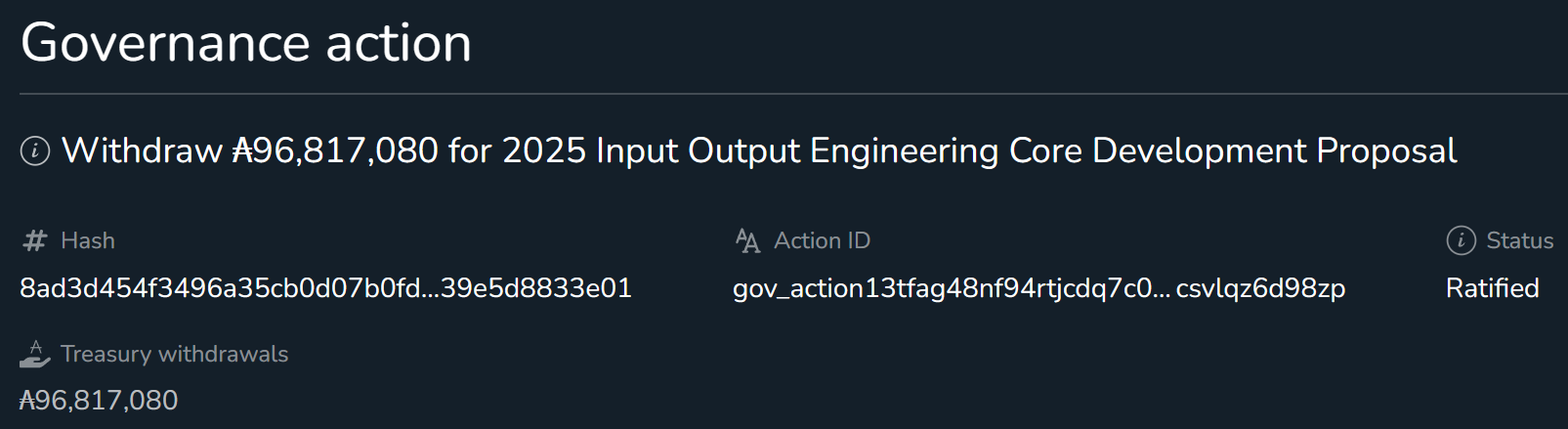The height and width of the screenshot is (429, 1568).
Task: Expand the truncated Action ID ellipsis
Action: [1162, 288]
